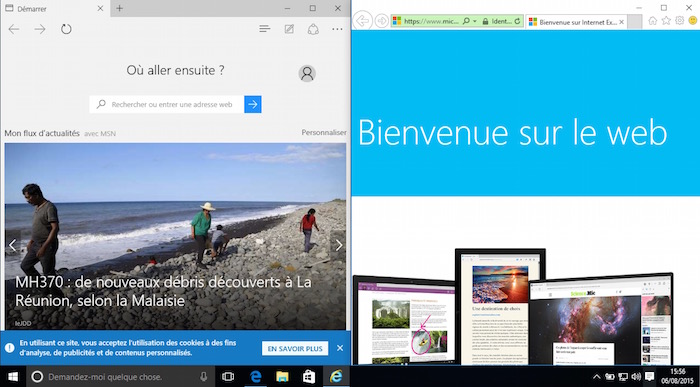Image resolution: width=700 pixels, height=387 pixels.
Task: Show site identification lock info in IE
Action: pos(497,21)
